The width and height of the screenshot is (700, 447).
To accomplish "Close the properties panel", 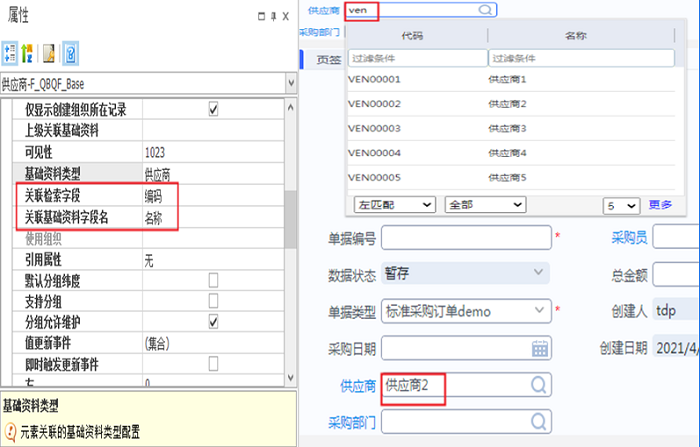I will pos(286,17).
